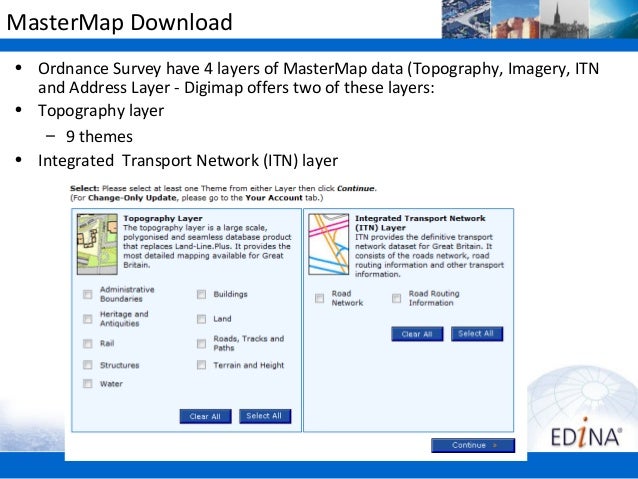Screen dimensions: 638x479
Task: Check the Water theme checkbox
Action: [x=87, y=383]
